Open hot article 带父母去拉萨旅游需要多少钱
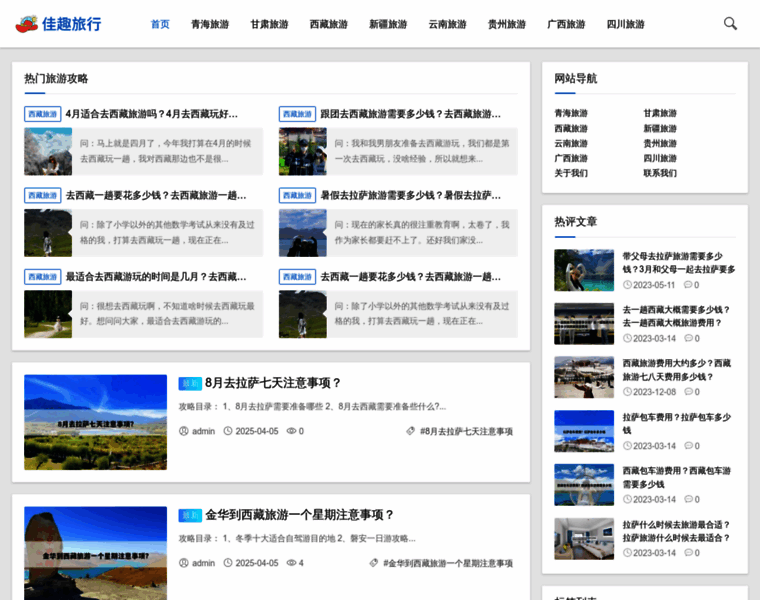This screenshot has width=760, height=600. coord(679,263)
